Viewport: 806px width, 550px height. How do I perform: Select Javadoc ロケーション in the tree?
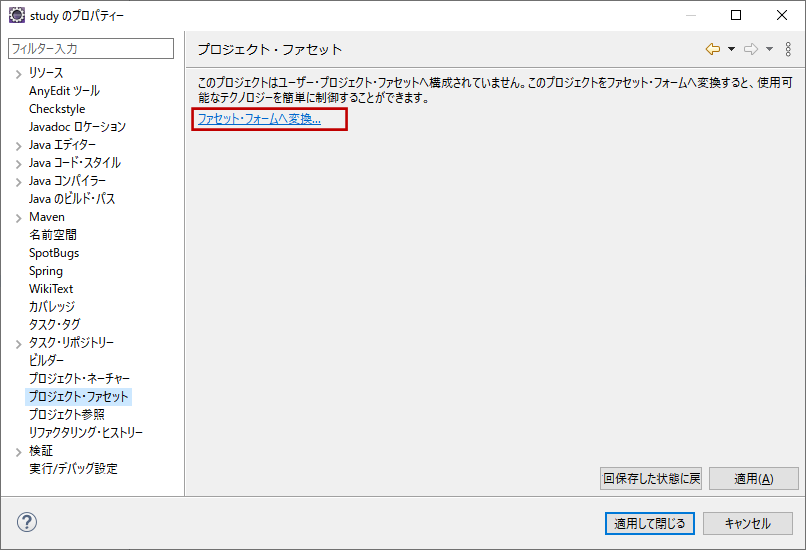coord(77,127)
